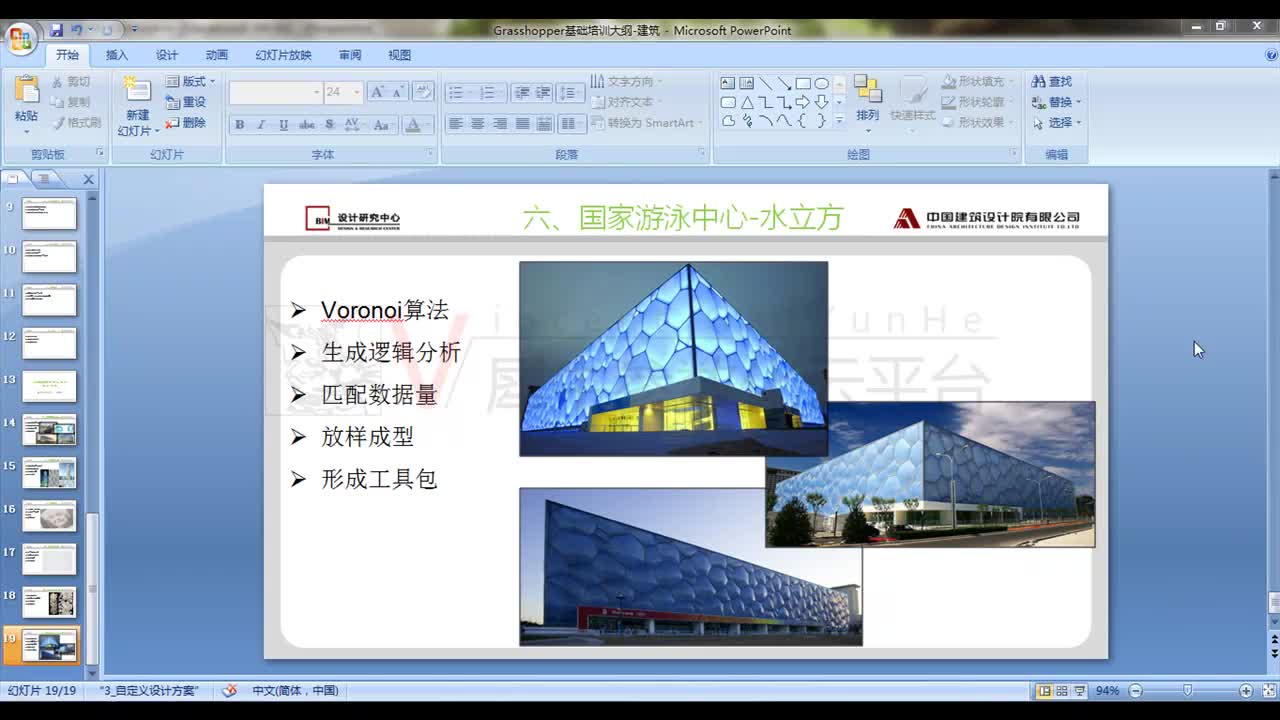Switch to the 审阅 tab
This screenshot has width=1280, height=720.
click(350, 55)
